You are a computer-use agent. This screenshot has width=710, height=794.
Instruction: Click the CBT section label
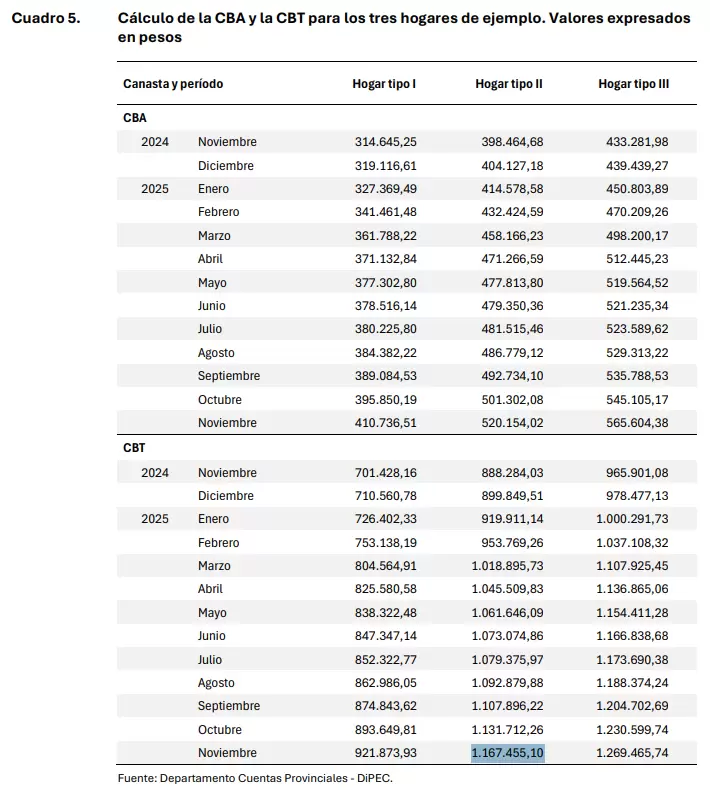[134, 448]
